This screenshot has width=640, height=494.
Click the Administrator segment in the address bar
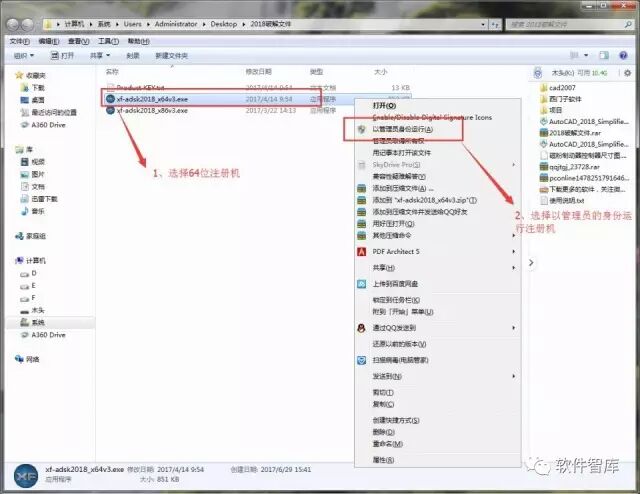point(176,24)
